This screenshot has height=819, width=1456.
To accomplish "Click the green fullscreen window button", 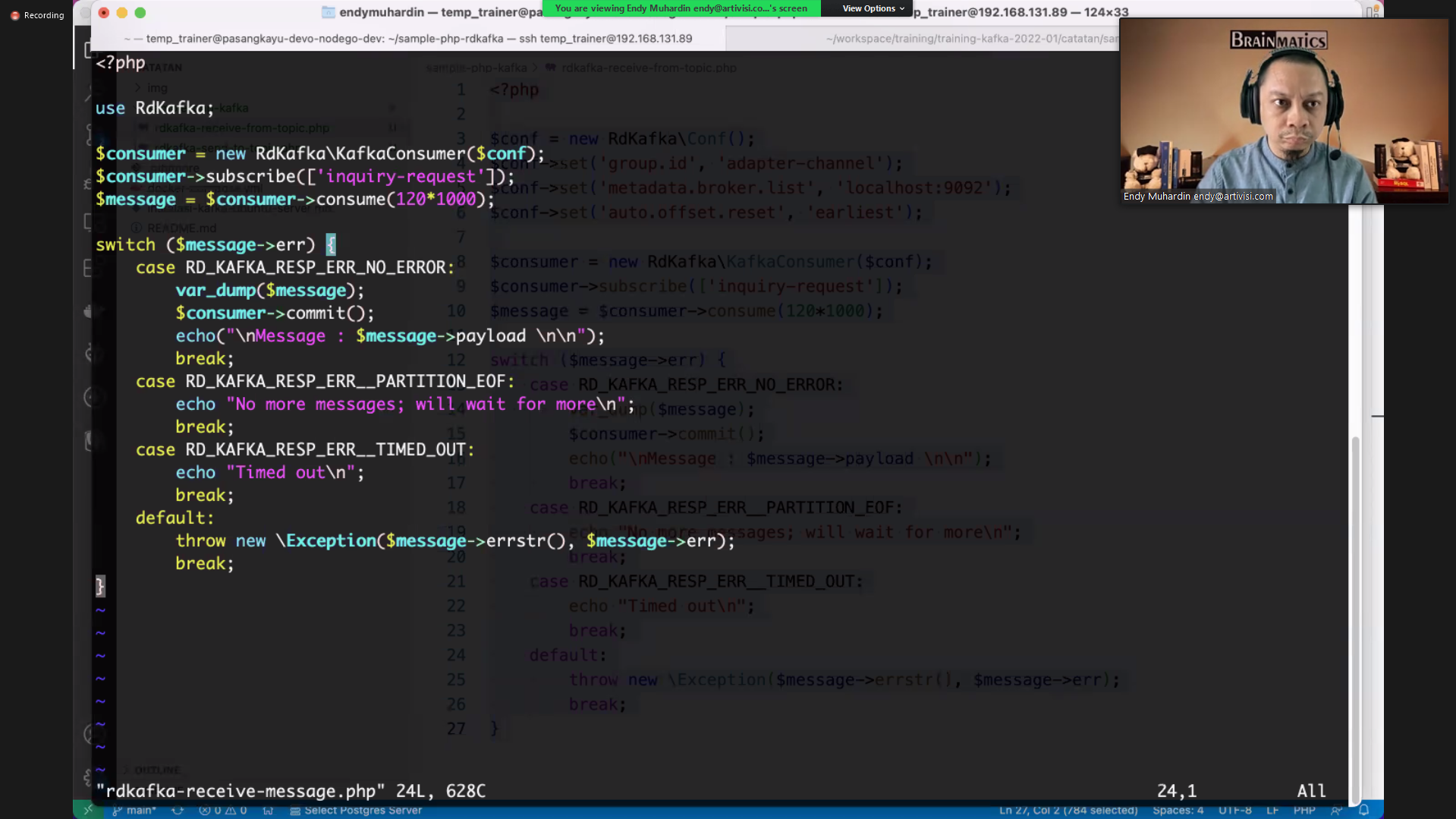I will point(140,12).
